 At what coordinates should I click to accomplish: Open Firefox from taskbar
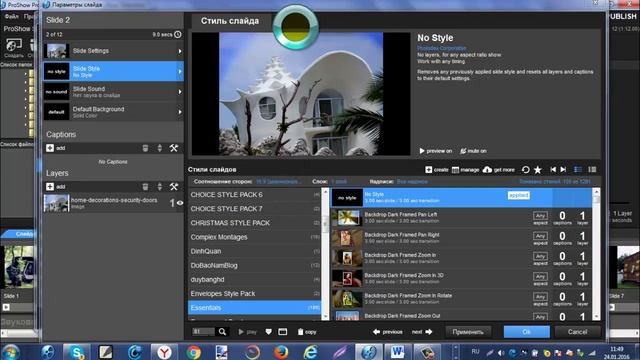[x=281, y=352]
